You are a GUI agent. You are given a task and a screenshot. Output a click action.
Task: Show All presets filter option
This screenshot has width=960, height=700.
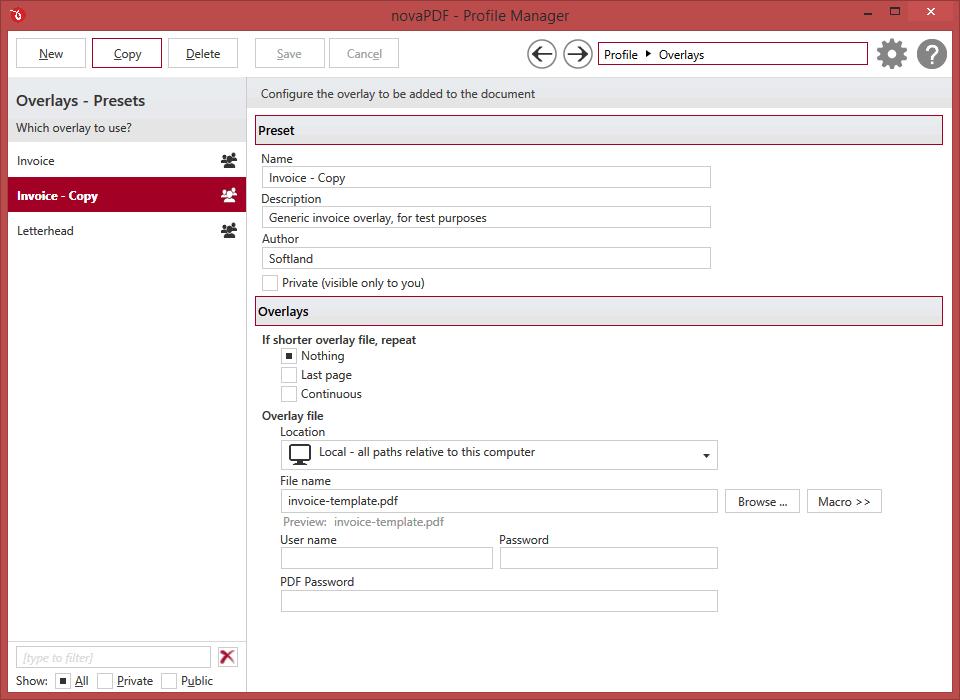63,681
